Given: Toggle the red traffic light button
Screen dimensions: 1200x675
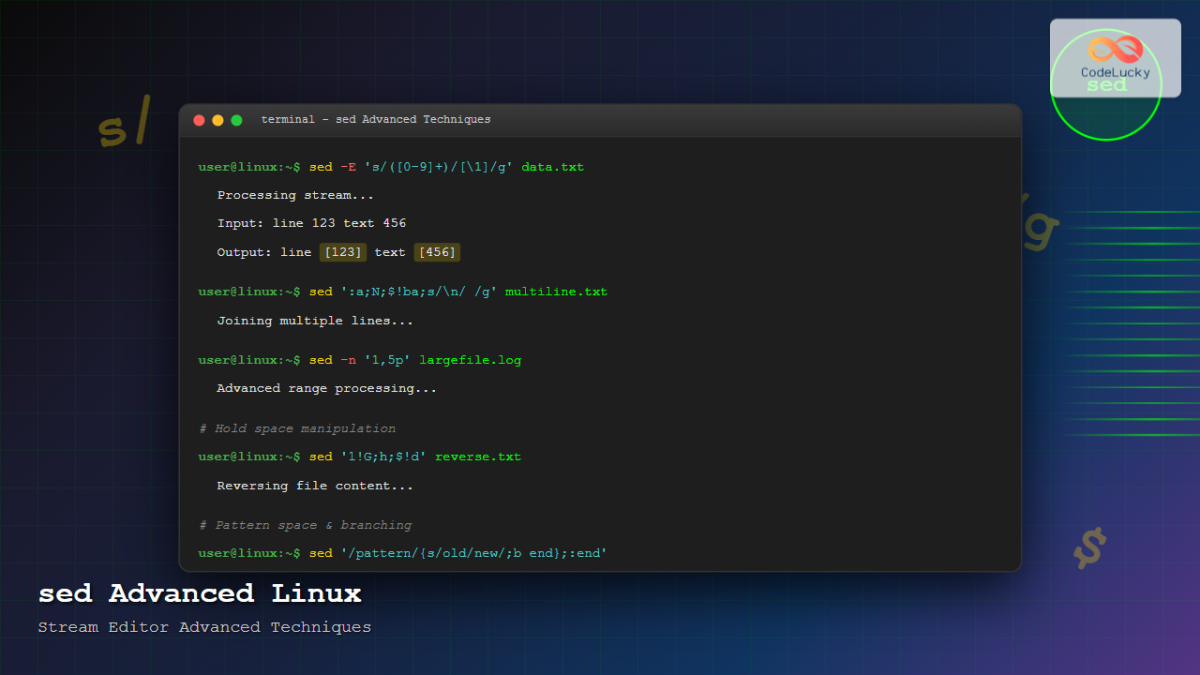Looking at the screenshot, I should [x=199, y=119].
